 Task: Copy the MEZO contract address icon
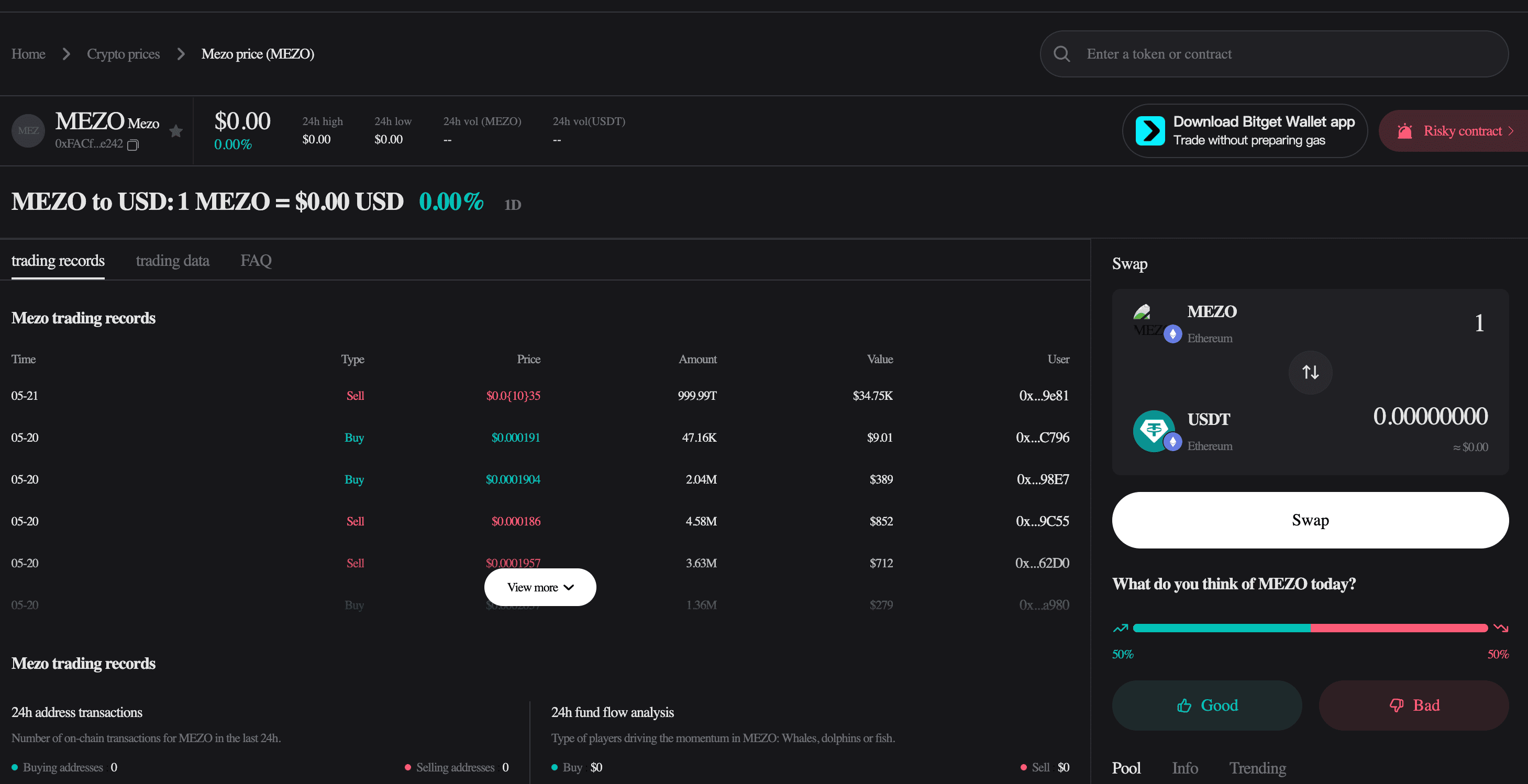[x=133, y=144]
